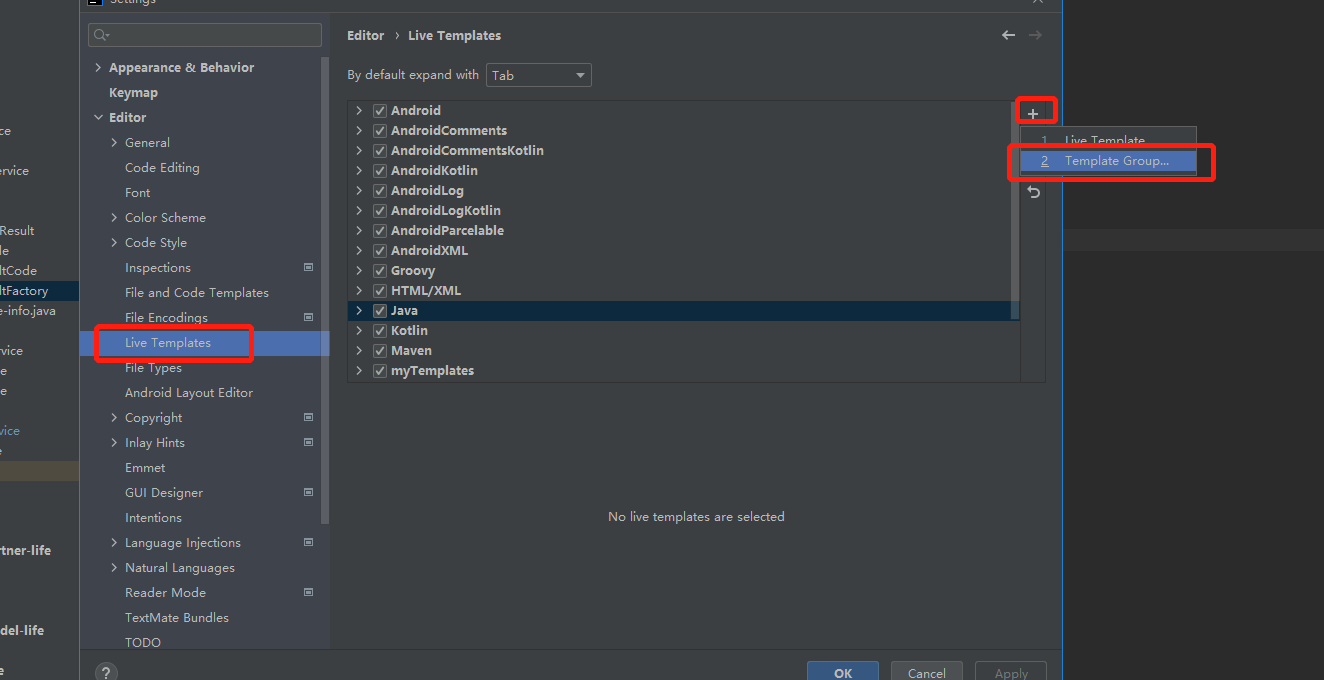Toggle the Maven group checkbox
Screen dimensions: 1324x680
380,350
